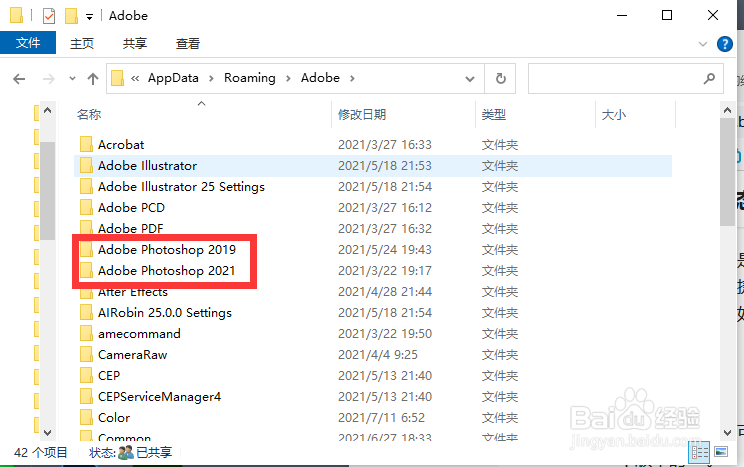Click the Adobe Photoshop 2019 folder name
Viewport: 744px width, 467px height.
click(167, 250)
